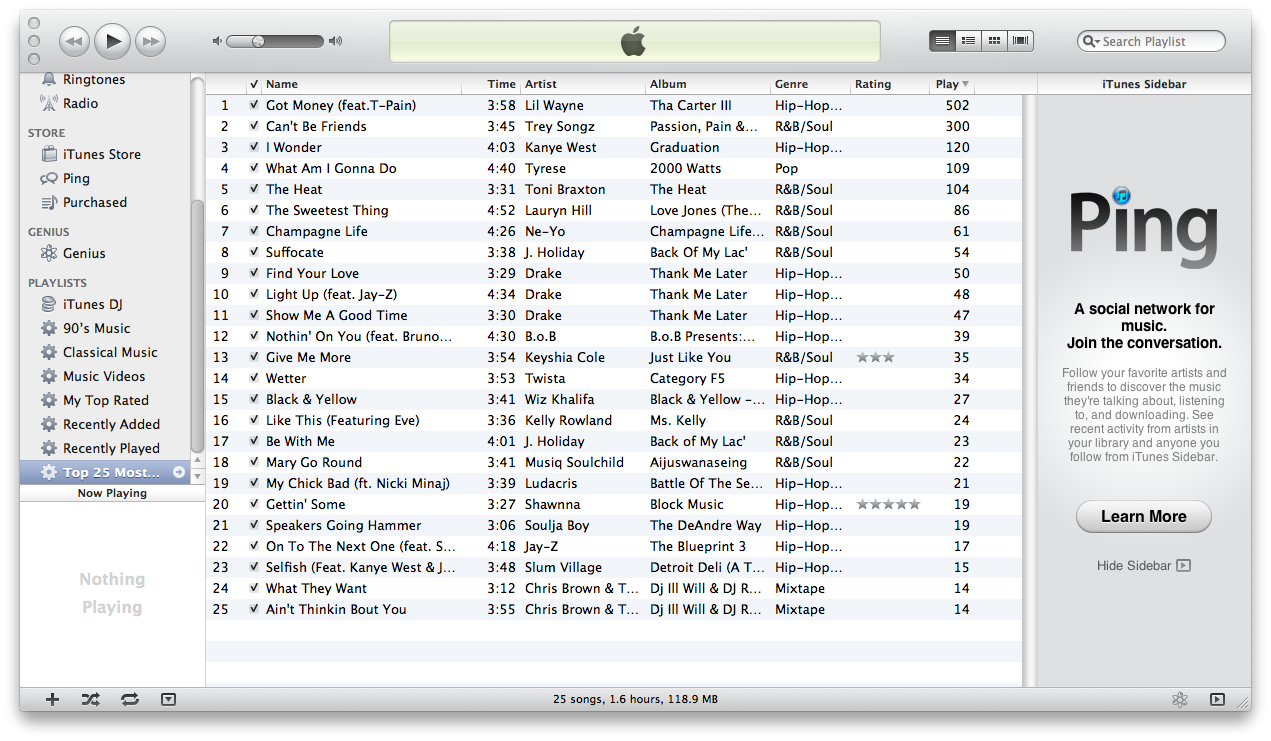Click the checkmark column header
The height and width of the screenshot is (741, 1271).
coord(254,84)
